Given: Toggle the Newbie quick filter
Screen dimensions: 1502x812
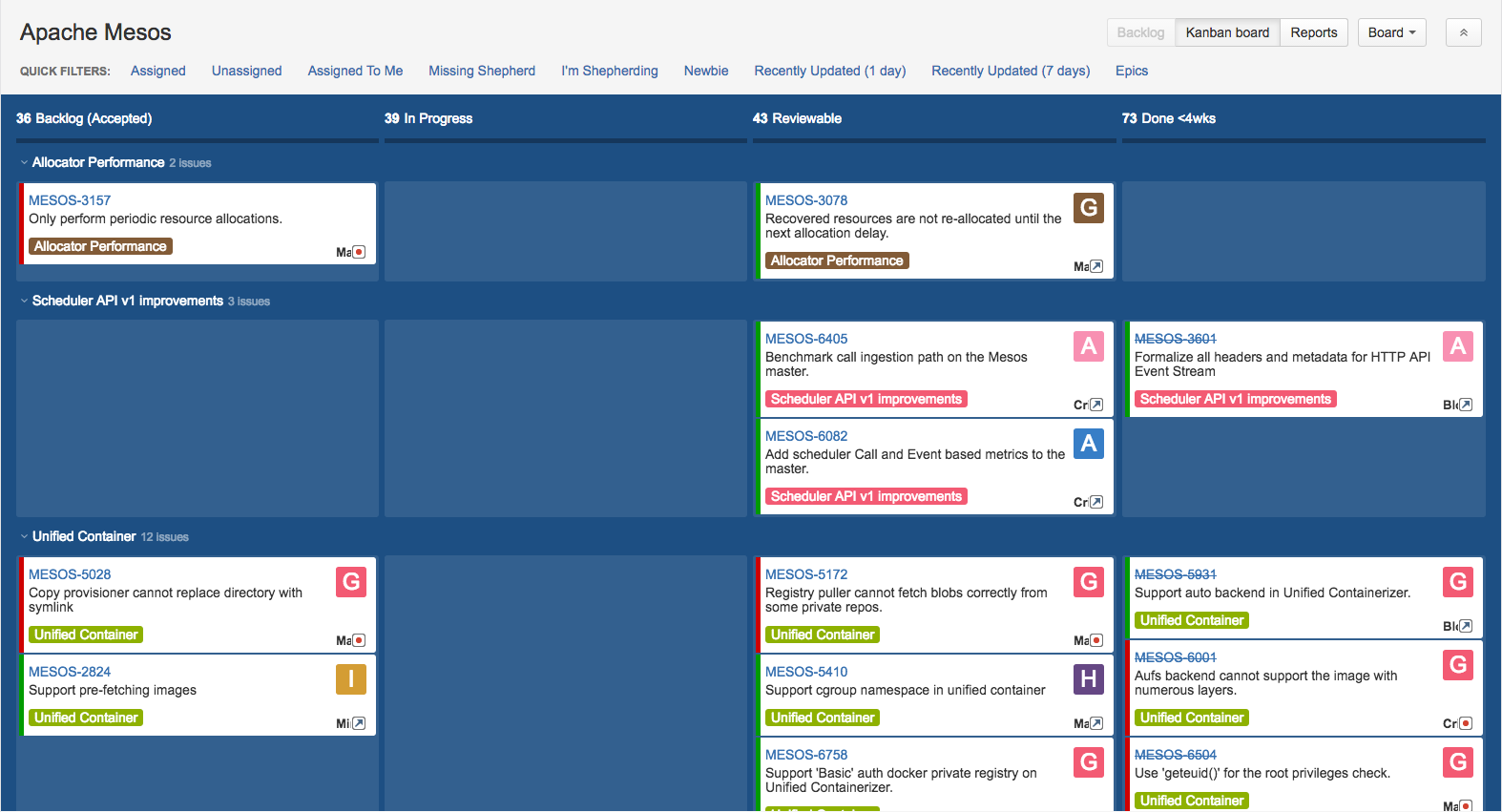Looking at the screenshot, I should (706, 71).
